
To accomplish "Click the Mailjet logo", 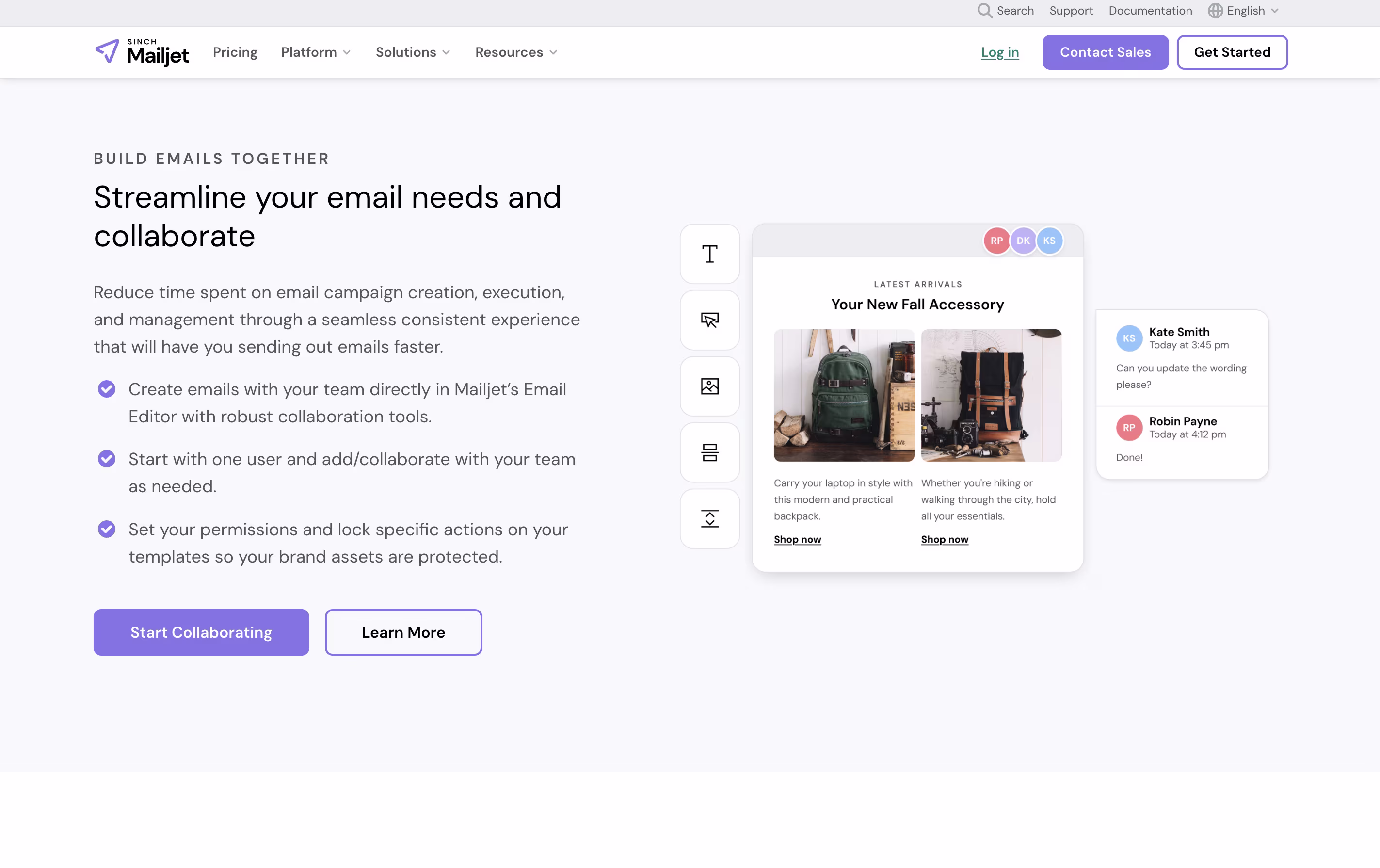I will tap(142, 51).
